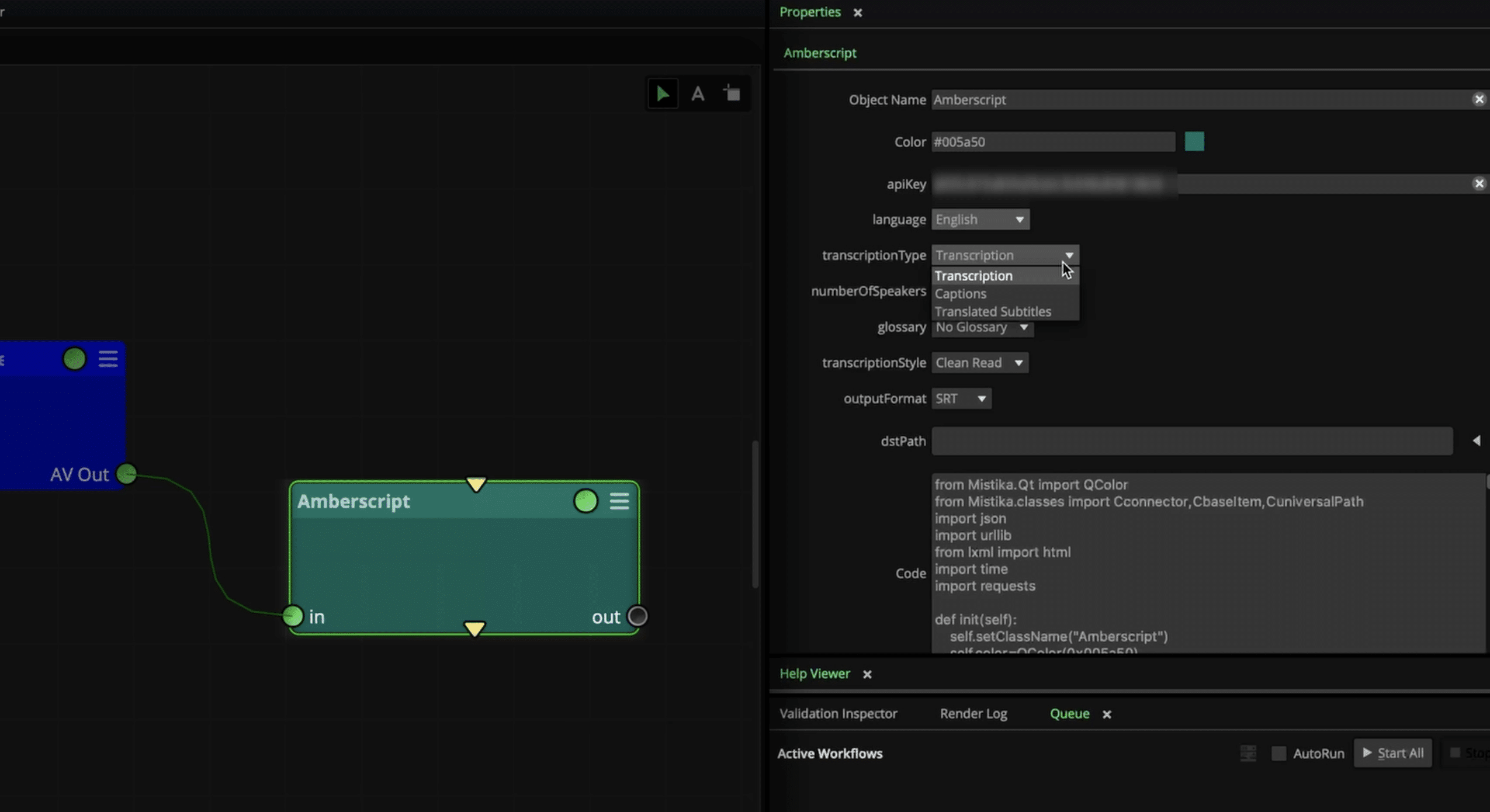Screen dimensions: 1490x812
Task: Click the 'def init(self):' code line
Action: click(975, 619)
